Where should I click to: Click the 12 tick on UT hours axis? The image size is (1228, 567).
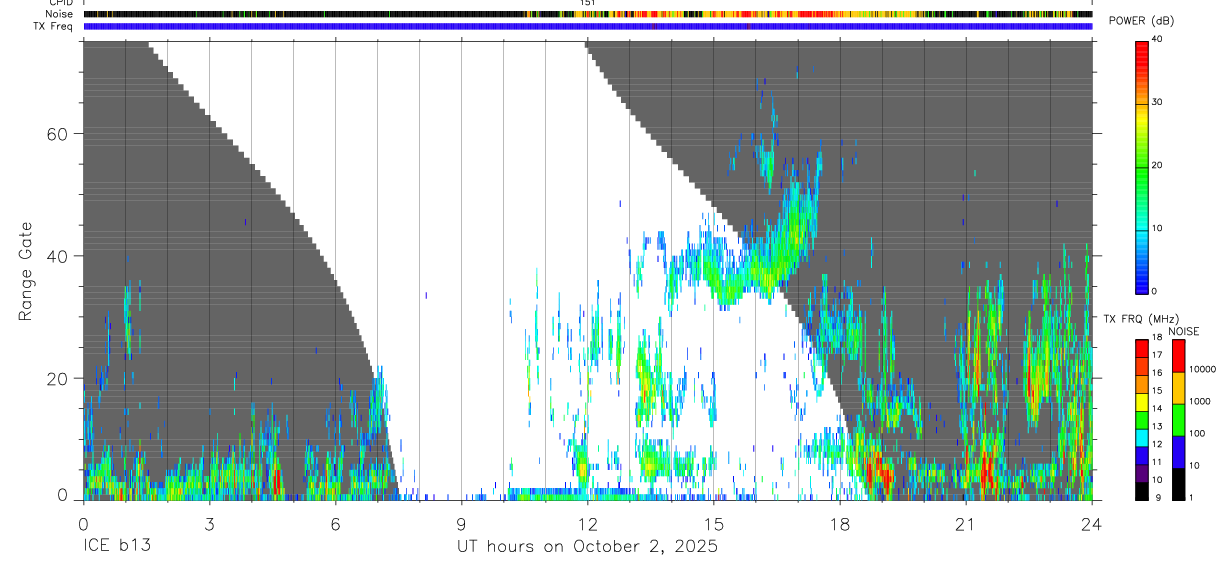pos(588,524)
